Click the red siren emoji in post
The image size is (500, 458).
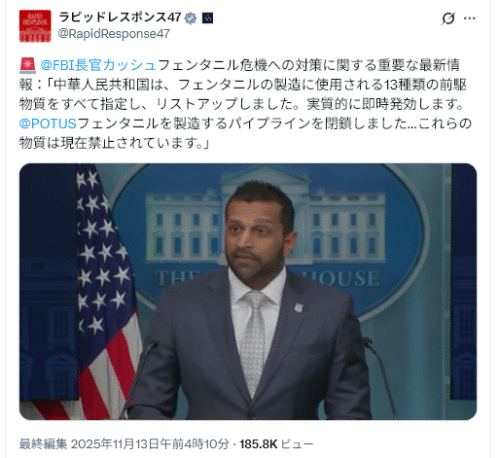pos(27,65)
